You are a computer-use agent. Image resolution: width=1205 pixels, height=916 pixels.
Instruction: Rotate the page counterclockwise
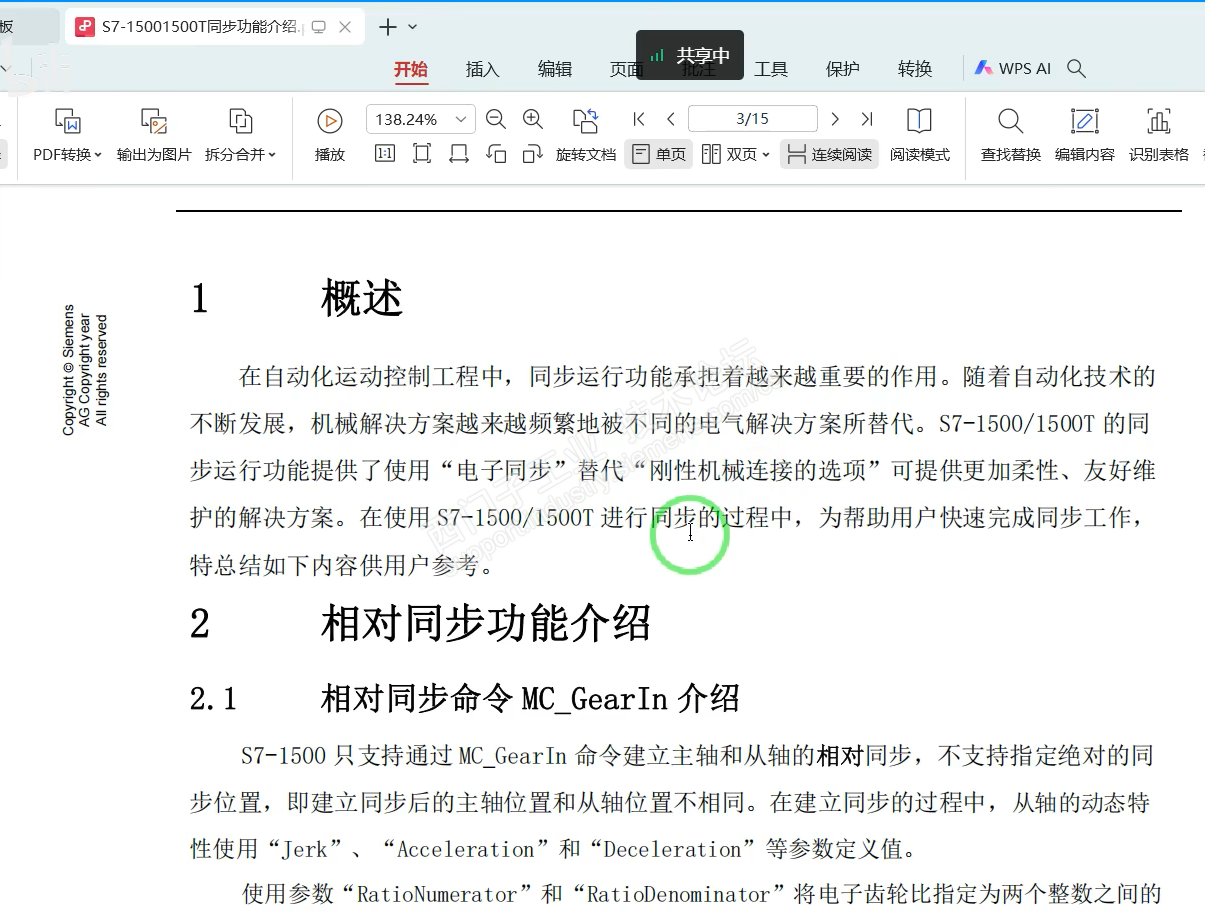click(496, 154)
